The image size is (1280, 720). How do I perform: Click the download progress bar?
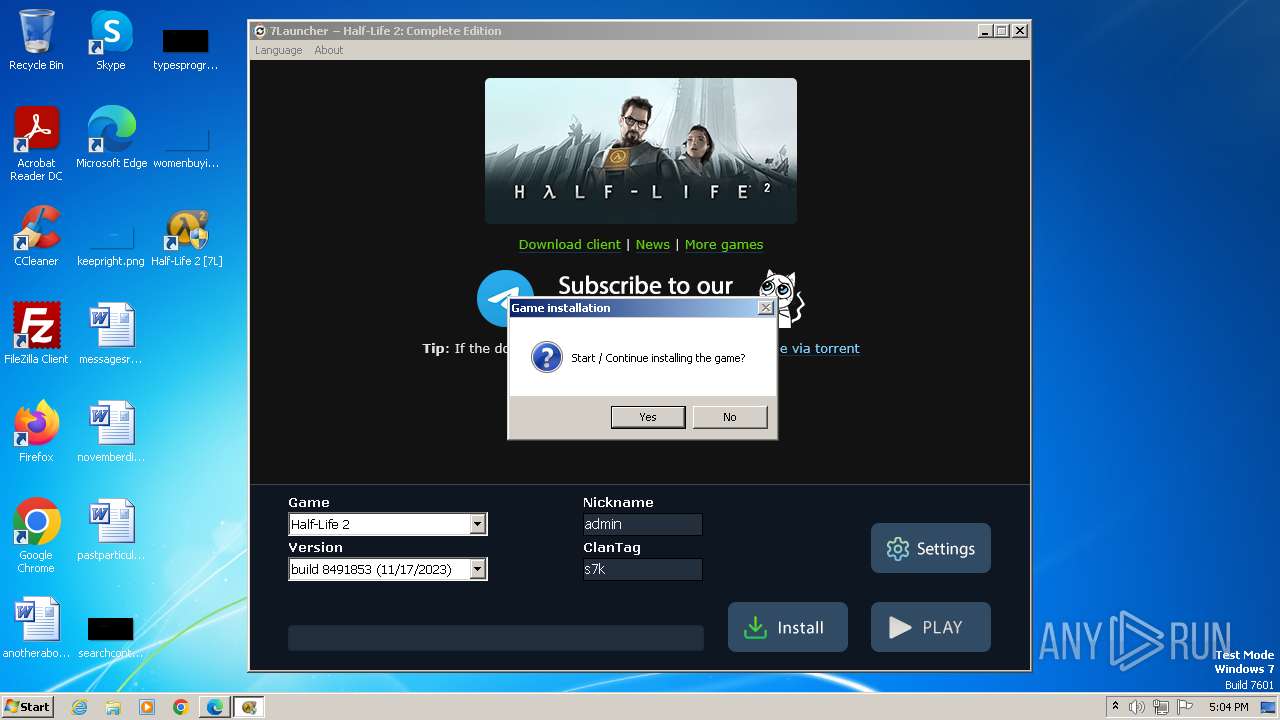496,638
